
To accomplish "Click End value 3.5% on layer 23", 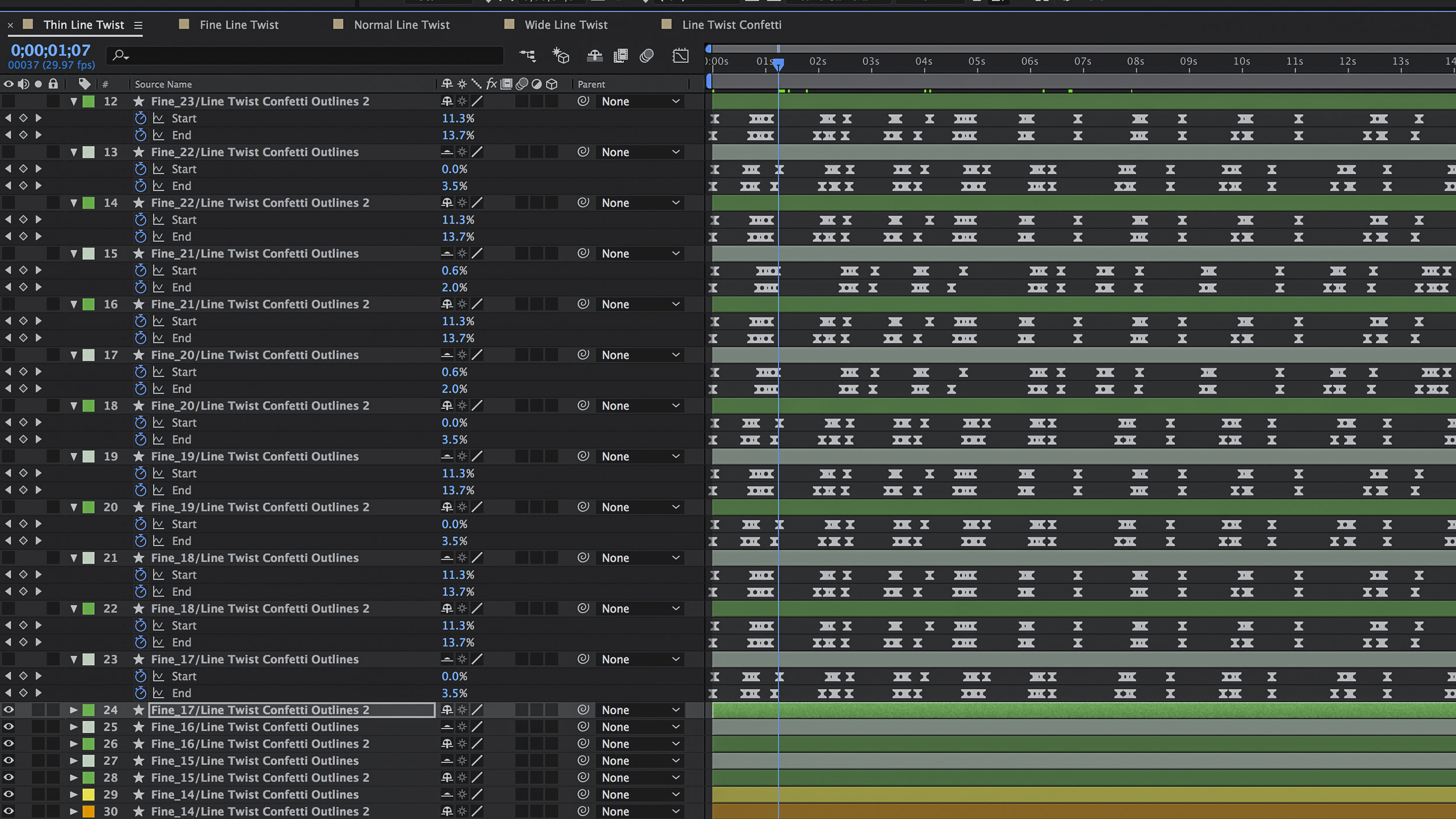I will pyautogui.click(x=454, y=693).
